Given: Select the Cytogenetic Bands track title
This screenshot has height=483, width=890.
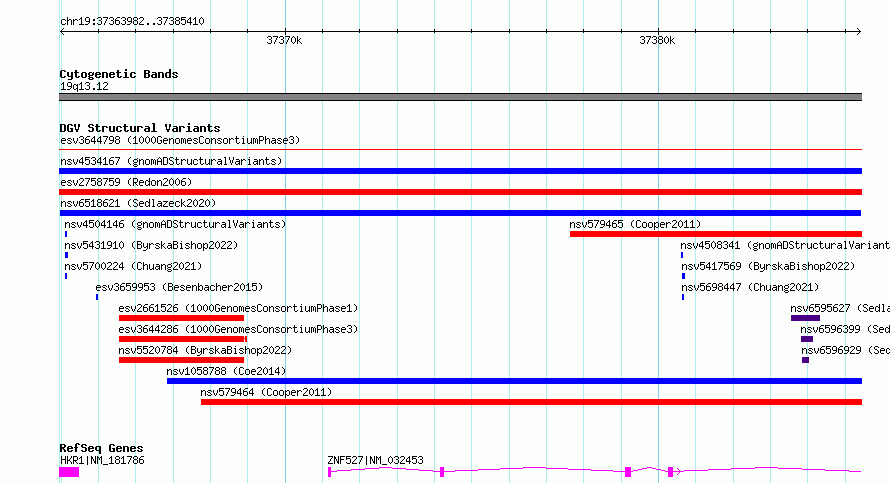Looking at the screenshot, I should [119, 74].
